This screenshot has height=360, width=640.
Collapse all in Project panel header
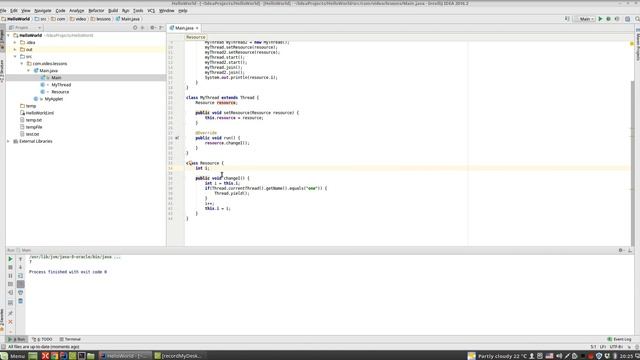(142, 28)
